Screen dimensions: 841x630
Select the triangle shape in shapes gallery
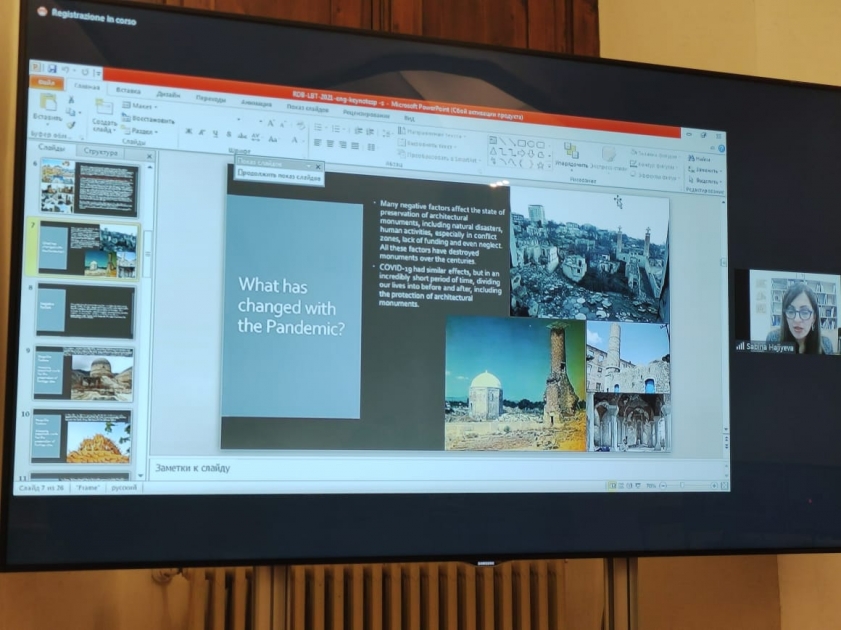coord(493,151)
